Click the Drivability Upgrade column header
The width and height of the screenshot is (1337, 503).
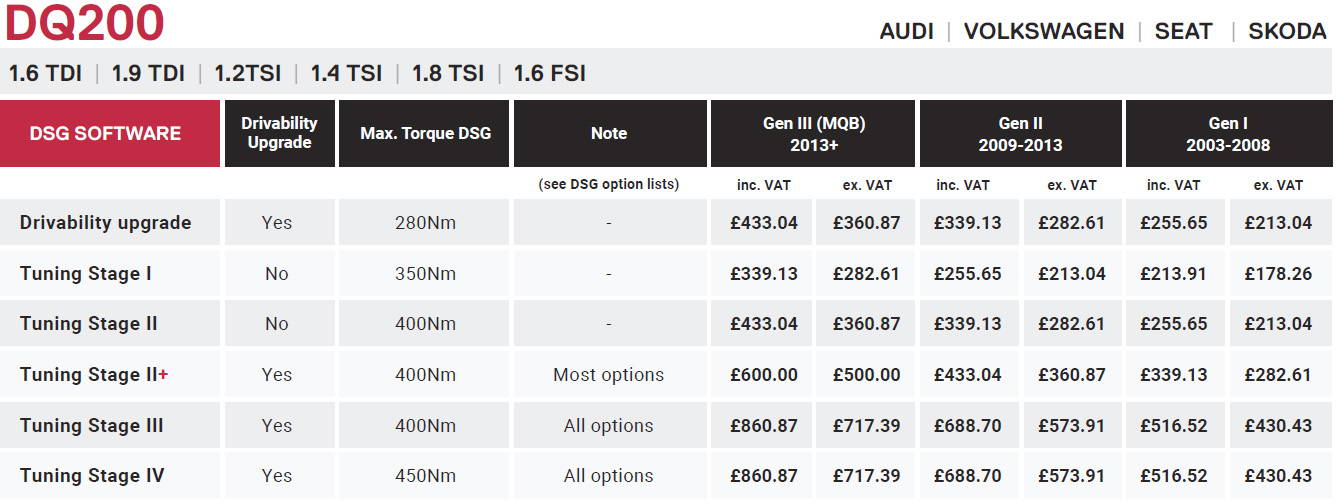279,133
